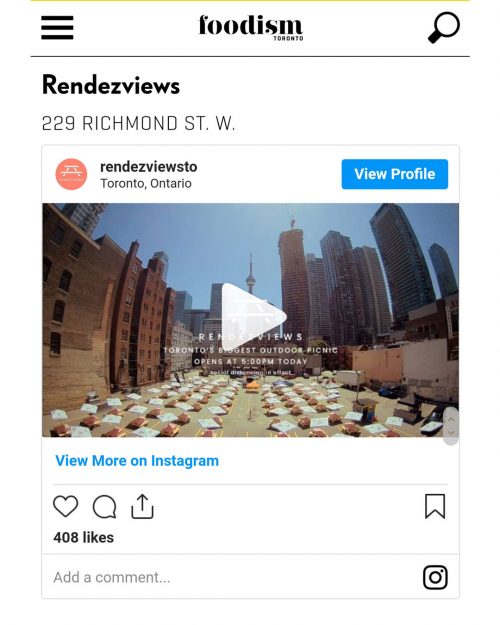This screenshot has height=625, width=500.
Task: Click the 408 likes count
Action: [84, 538]
